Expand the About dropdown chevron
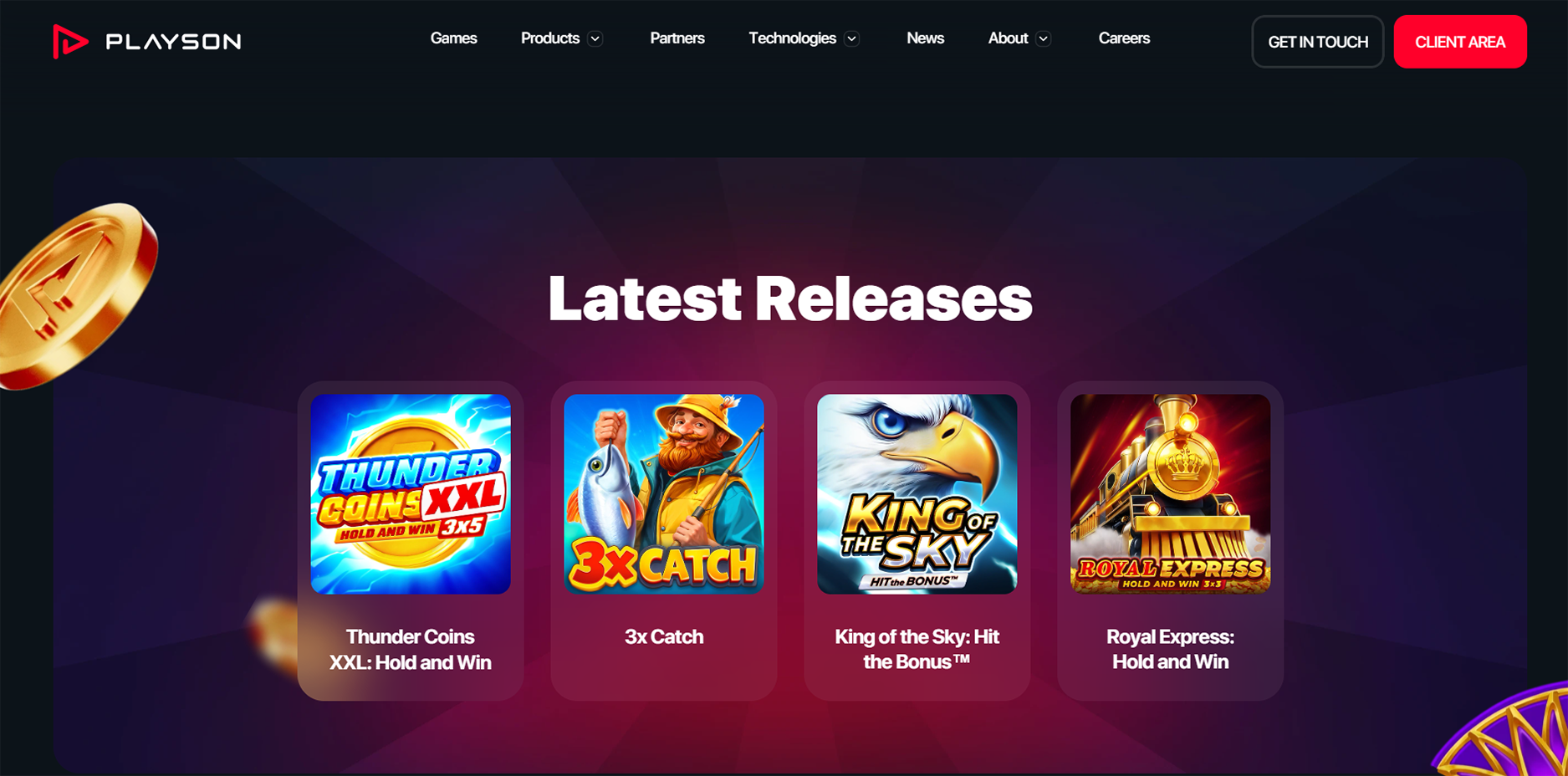1568x776 pixels. [x=1043, y=38]
